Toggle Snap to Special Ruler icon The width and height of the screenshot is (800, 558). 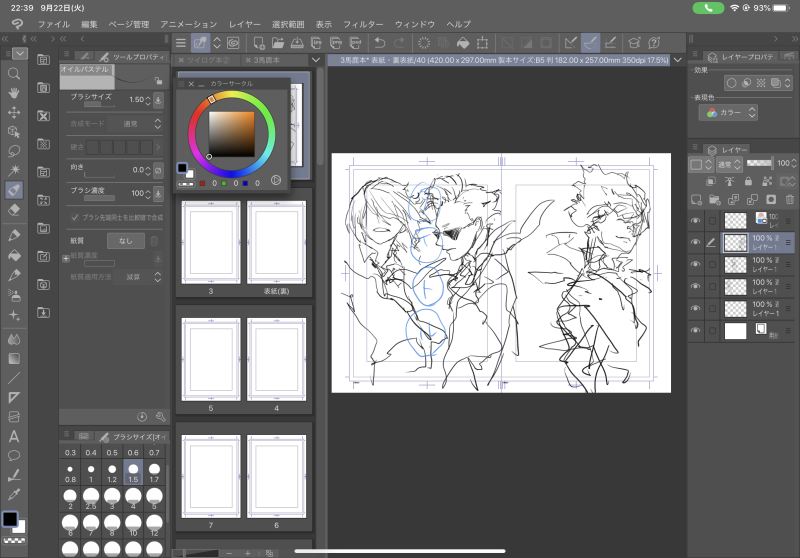590,43
